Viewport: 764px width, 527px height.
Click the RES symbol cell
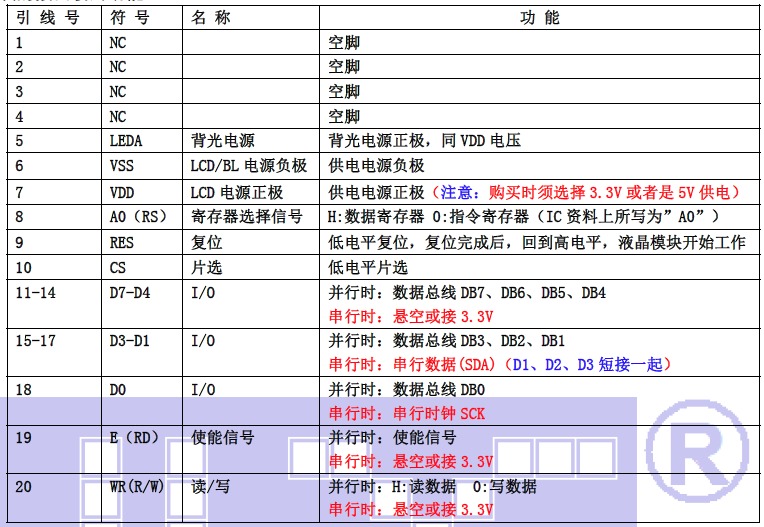pyautogui.click(x=121, y=243)
